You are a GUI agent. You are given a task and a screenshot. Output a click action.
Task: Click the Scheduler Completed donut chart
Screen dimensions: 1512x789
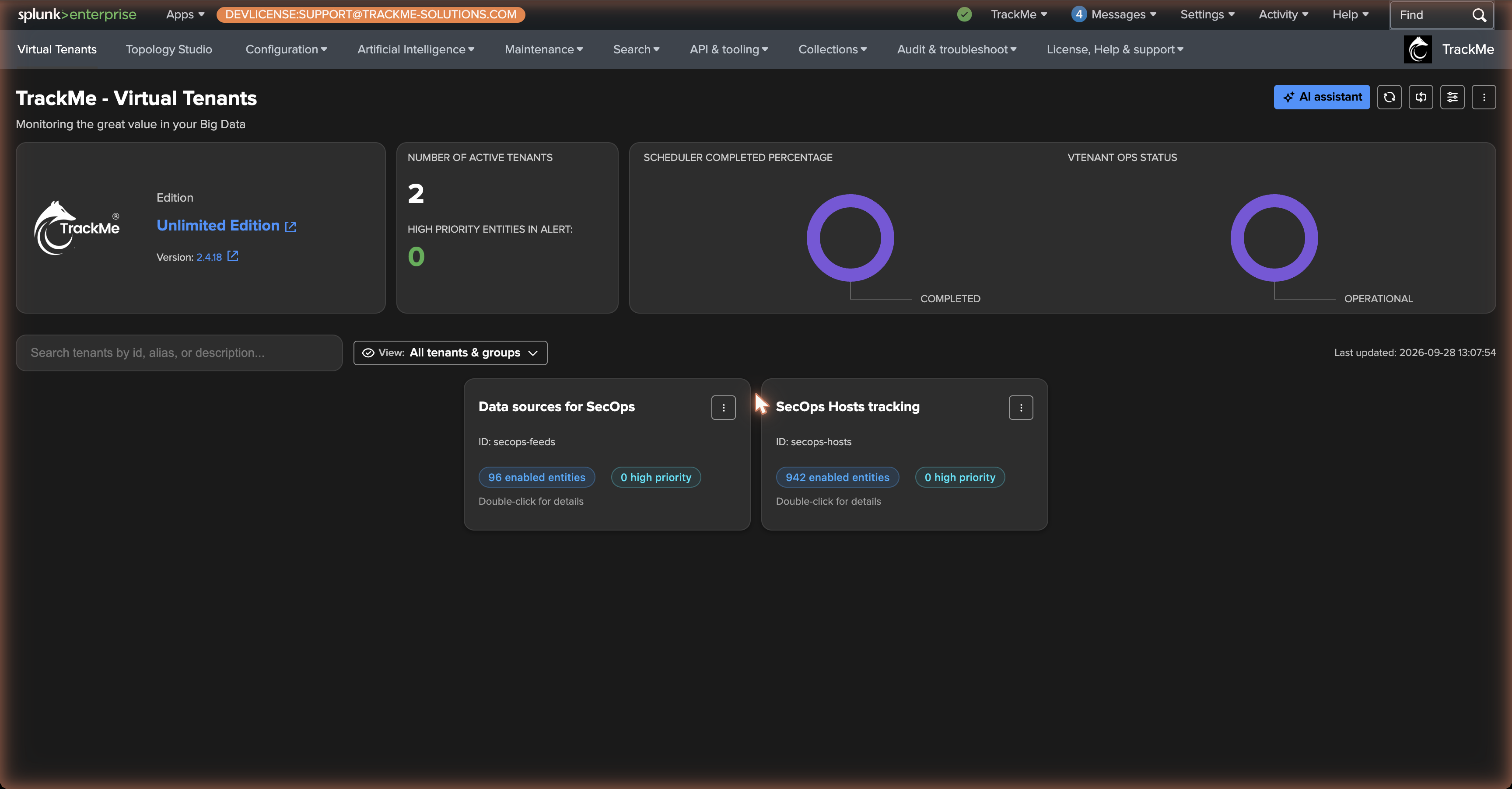pos(850,238)
